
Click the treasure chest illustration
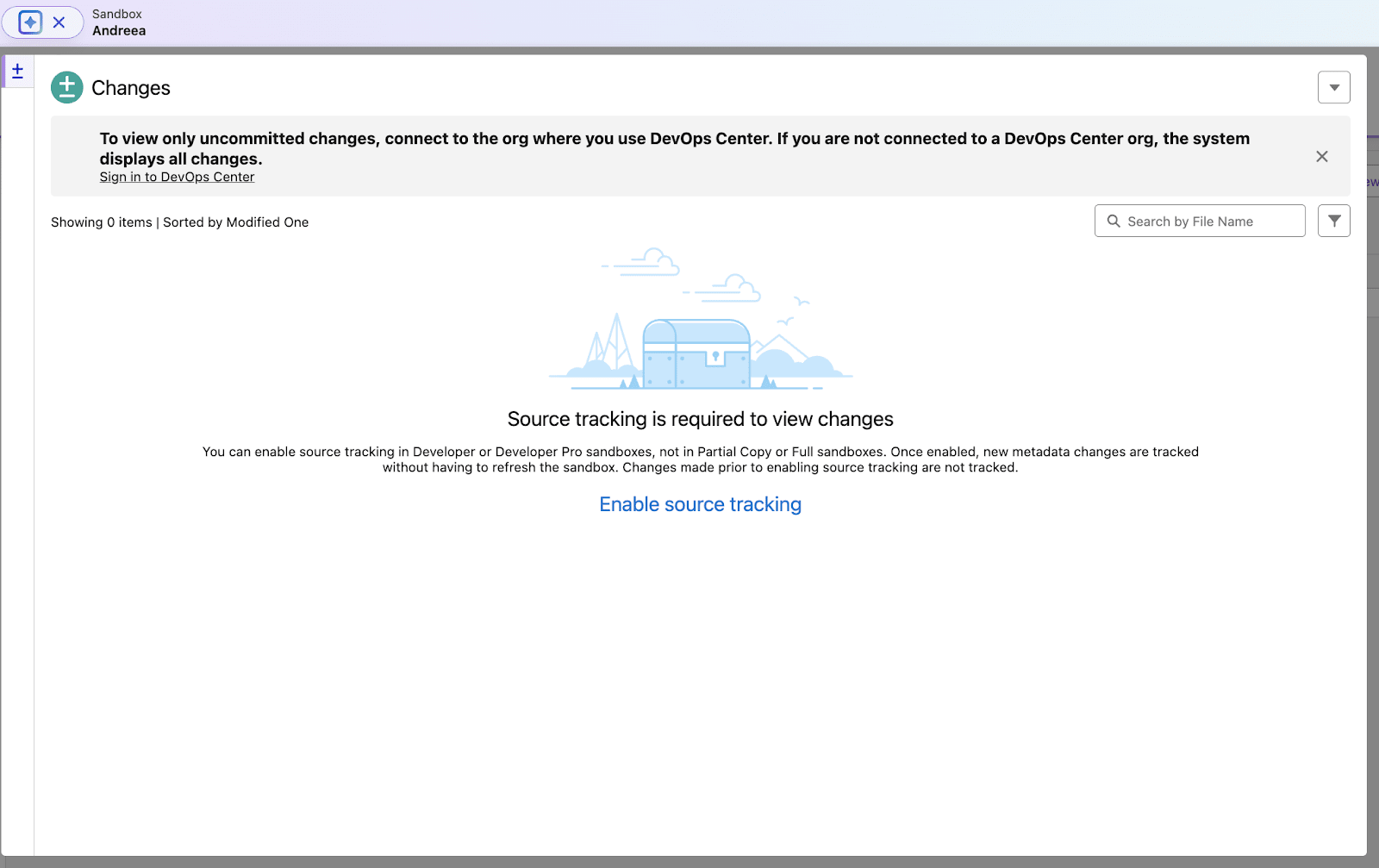coord(696,353)
